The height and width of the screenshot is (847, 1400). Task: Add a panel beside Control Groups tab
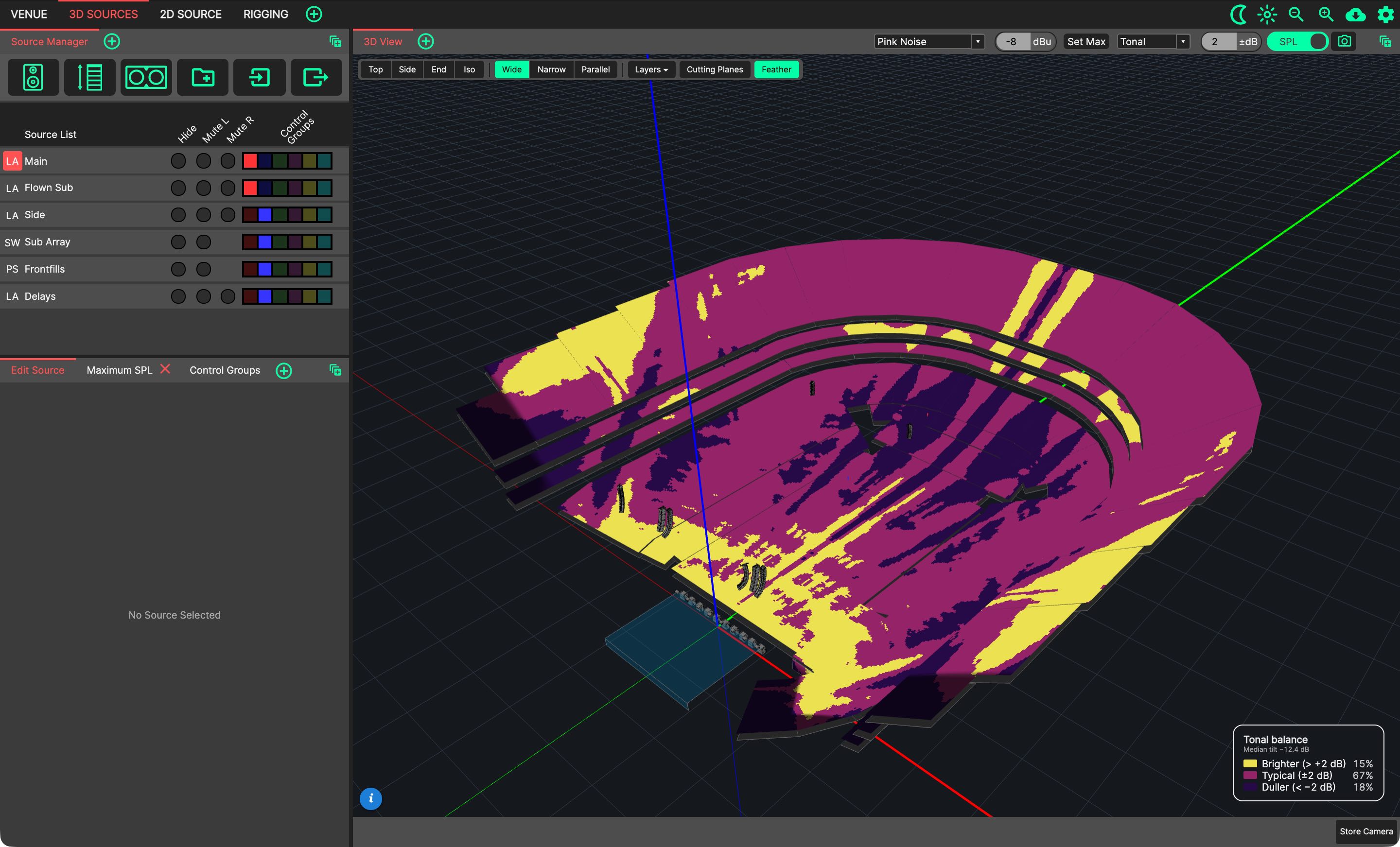(283, 370)
